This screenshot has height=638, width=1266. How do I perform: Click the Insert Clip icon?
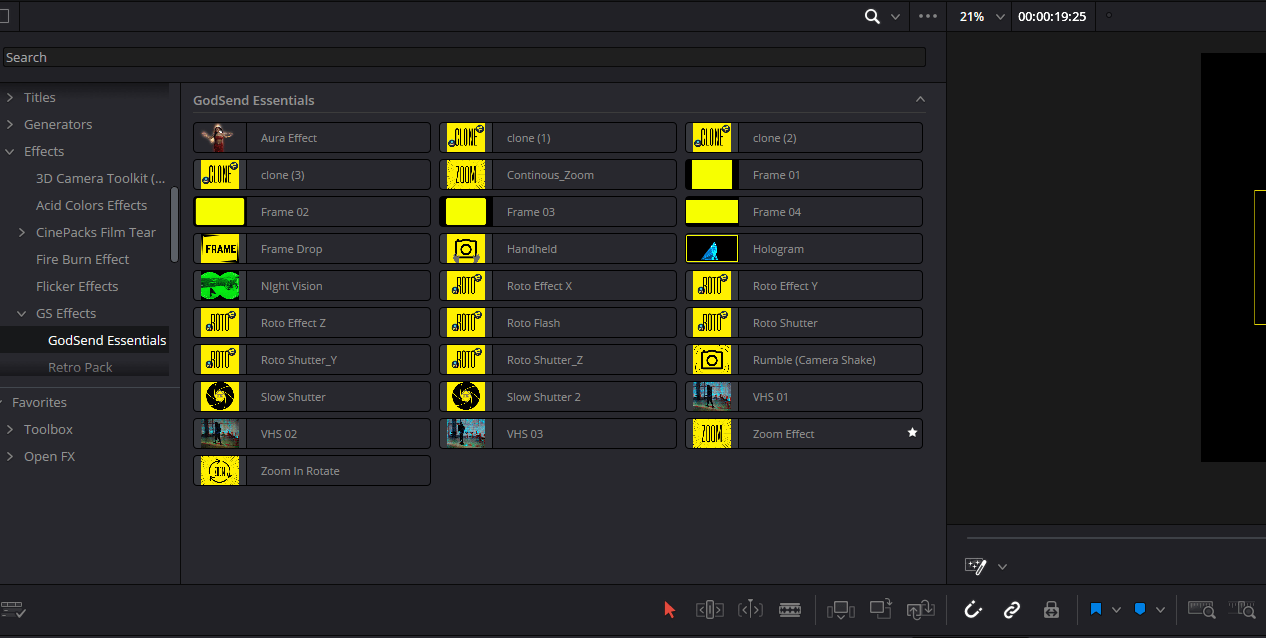pyautogui.click(x=840, y=609)
